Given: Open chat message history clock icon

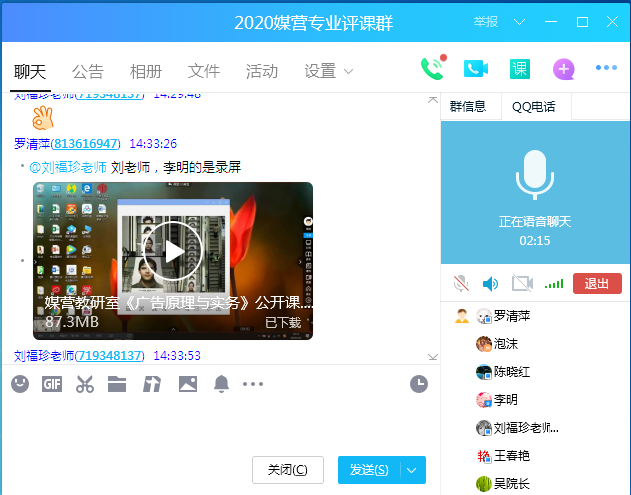Looking at the screenshot, I should [419, 383].
